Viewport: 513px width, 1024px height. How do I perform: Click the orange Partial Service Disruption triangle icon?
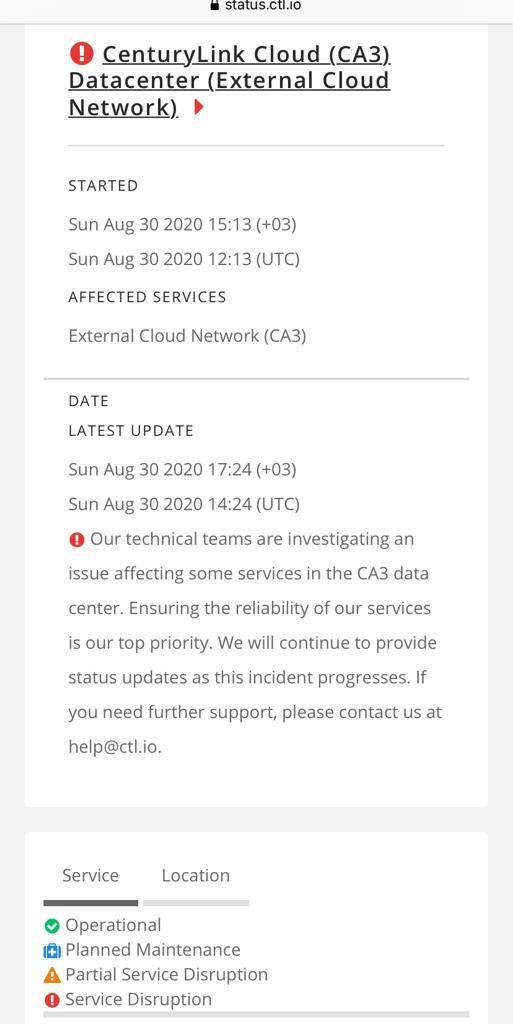[52, 975]
